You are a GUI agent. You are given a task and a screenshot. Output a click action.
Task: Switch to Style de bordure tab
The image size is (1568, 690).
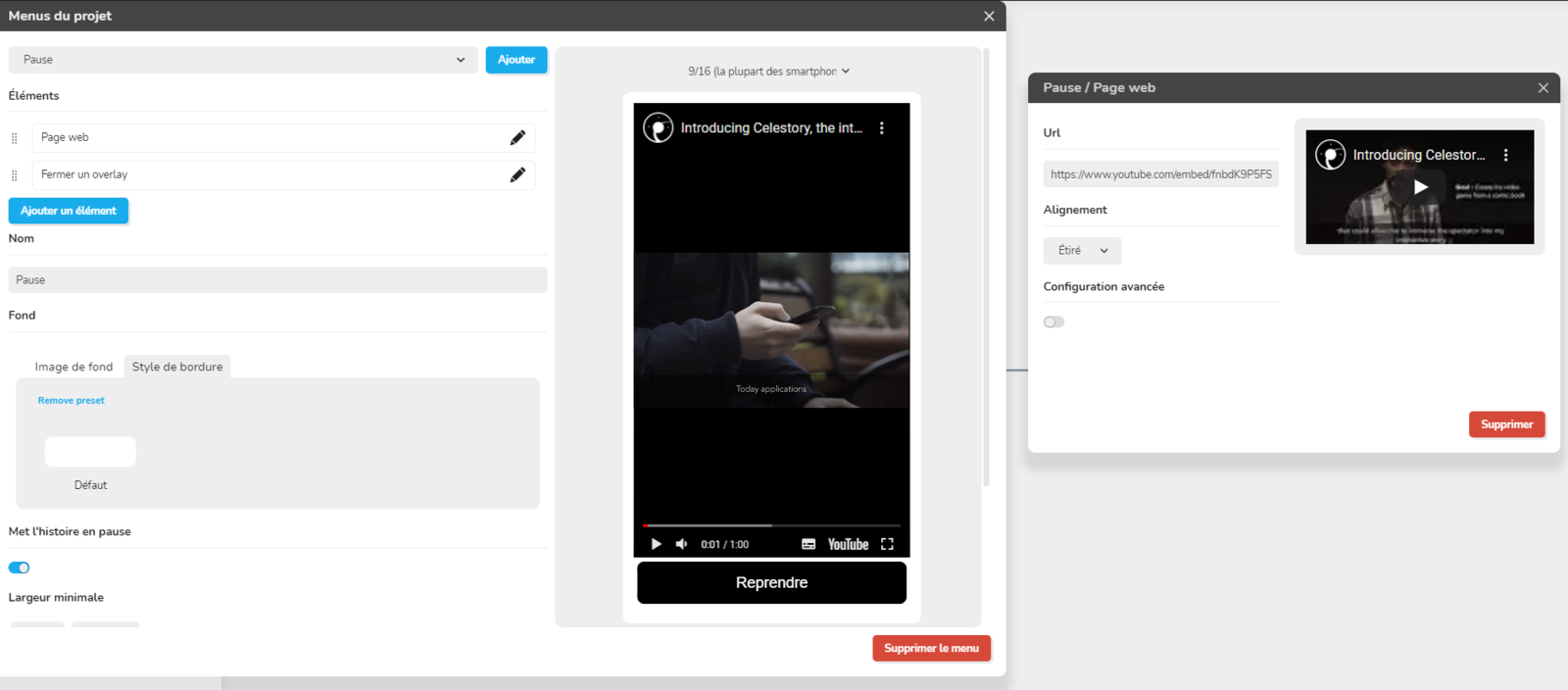177,367
